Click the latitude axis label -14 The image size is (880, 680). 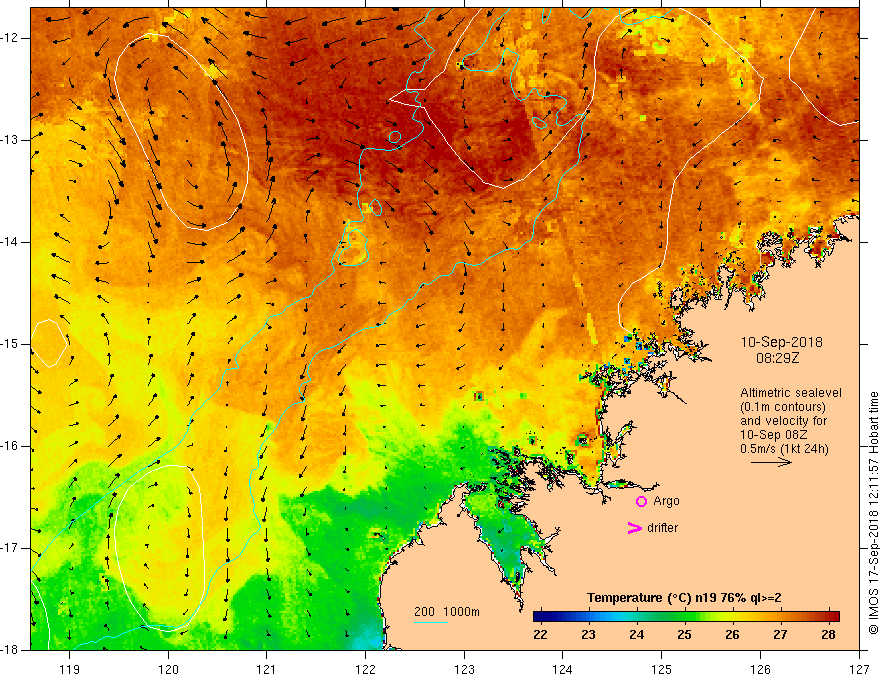coord(11,242)
